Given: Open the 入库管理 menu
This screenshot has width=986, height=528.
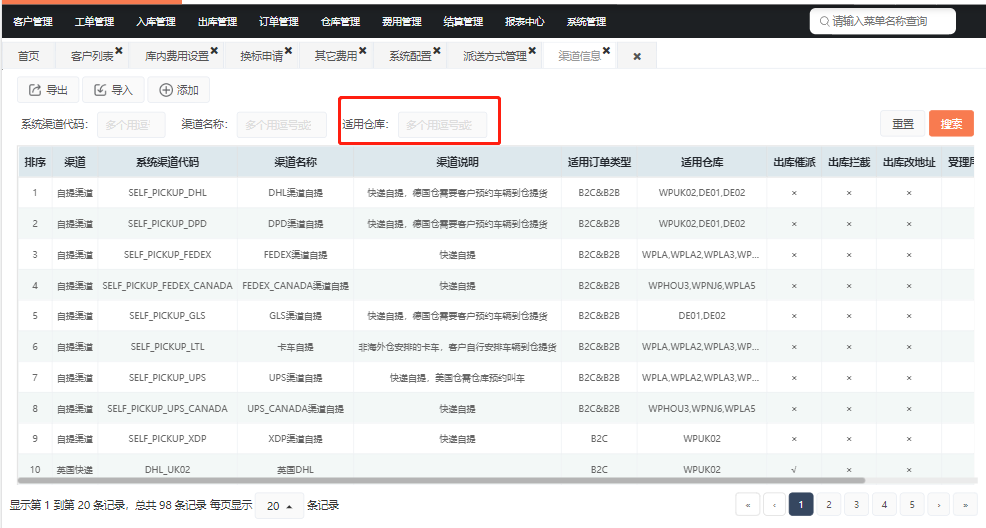Looking at the screenshot, I should tap(156, 21).
